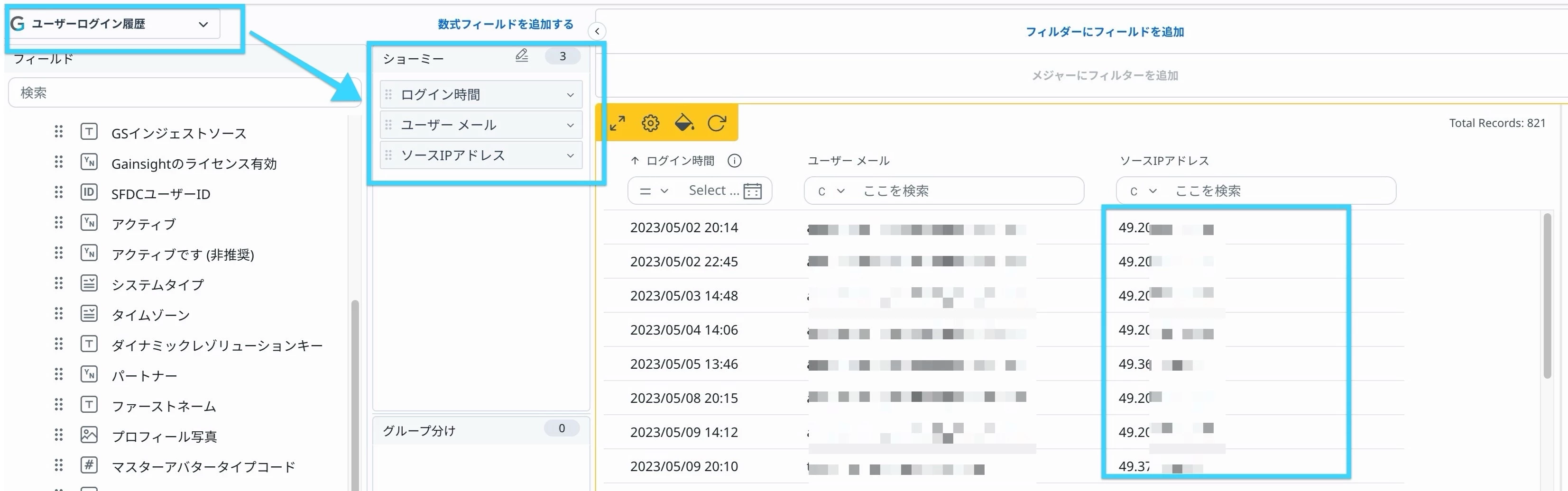Click the 2023/05/02 20:14 login time cell

pyautogui.click(x=684, y=228)
